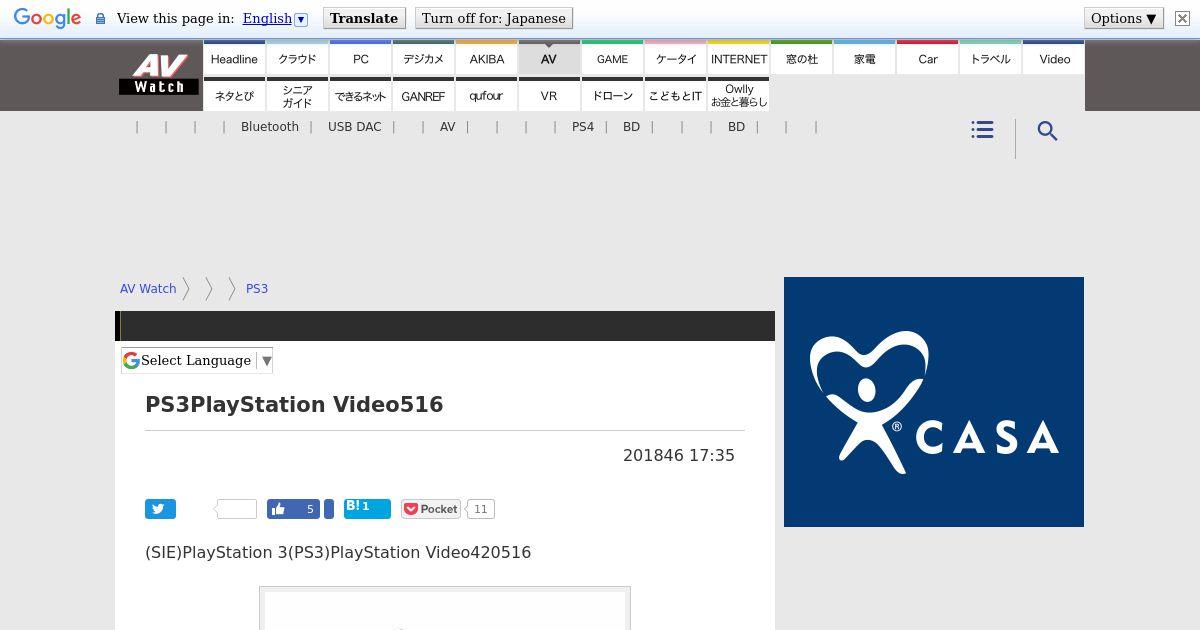The height and width of the screenshot is (630, 1200).
Task: Open the GANREF tab
Action: (424, 95)
